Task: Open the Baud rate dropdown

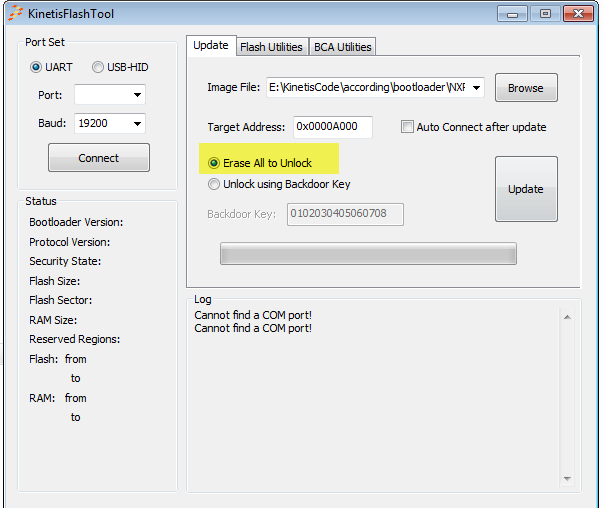Action: (x=137, y=123)
